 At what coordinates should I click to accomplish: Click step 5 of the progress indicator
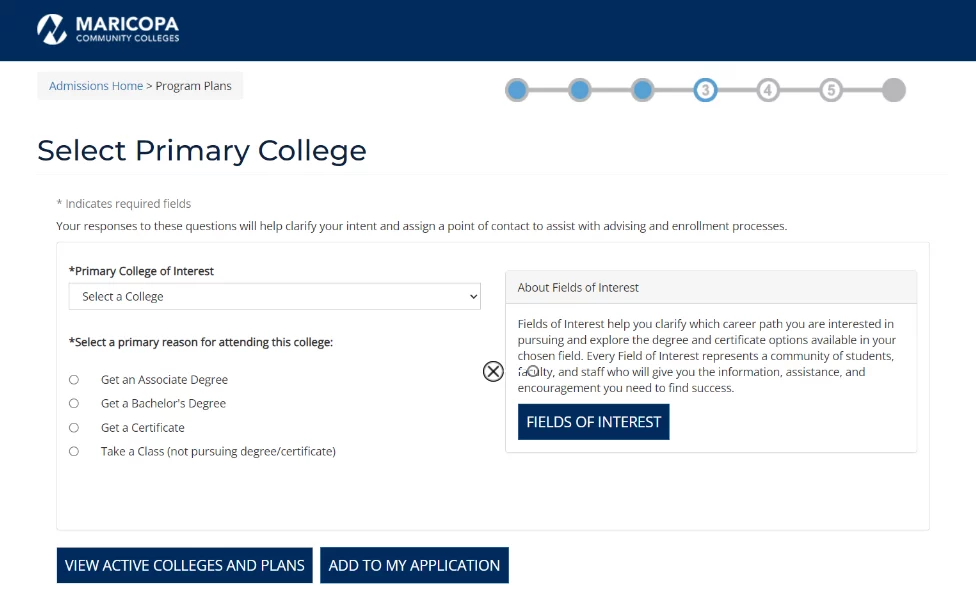(831, 89)
